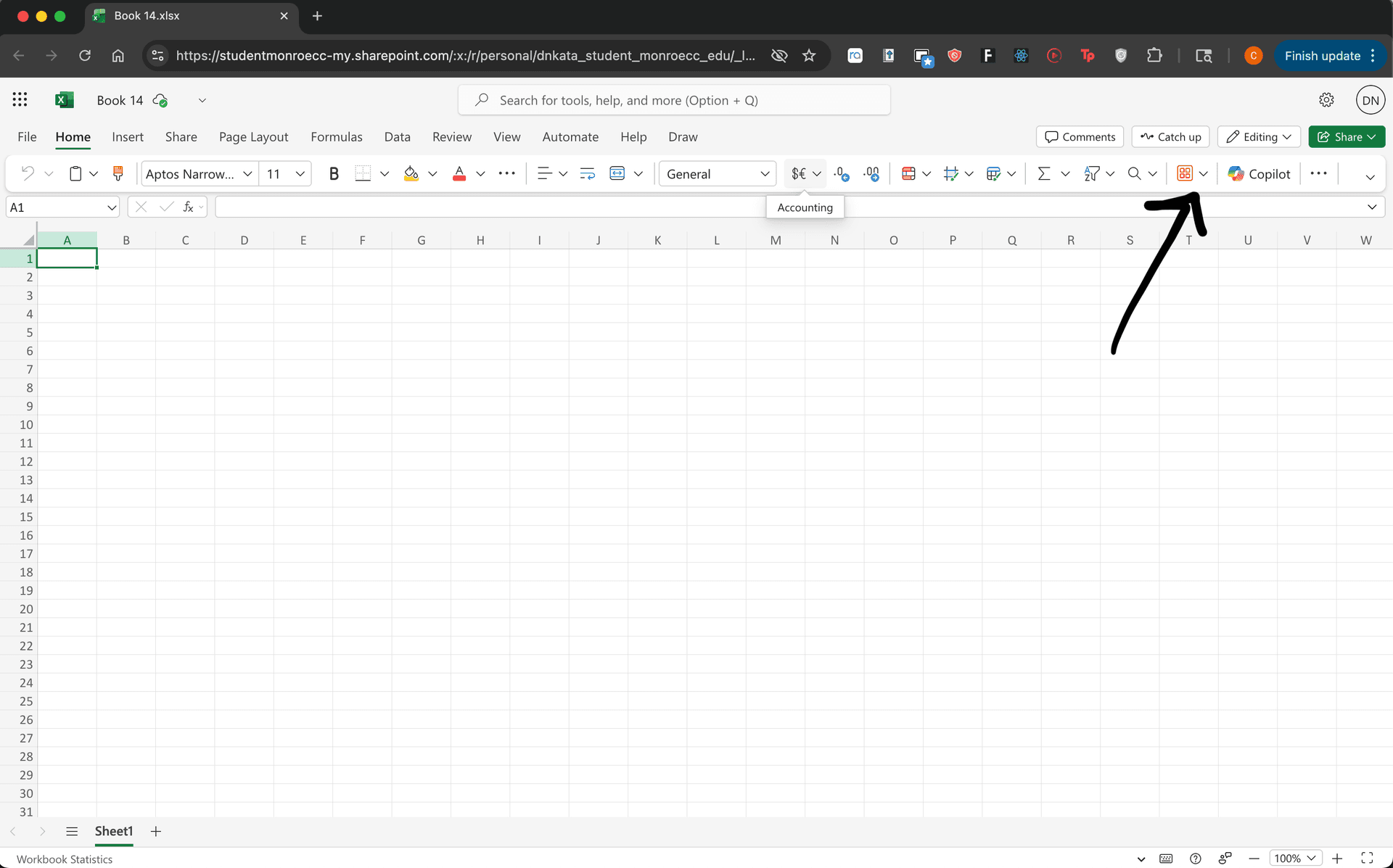Toggle bold formatting
Screen dimensions: 1393x868
click(334, 173)
